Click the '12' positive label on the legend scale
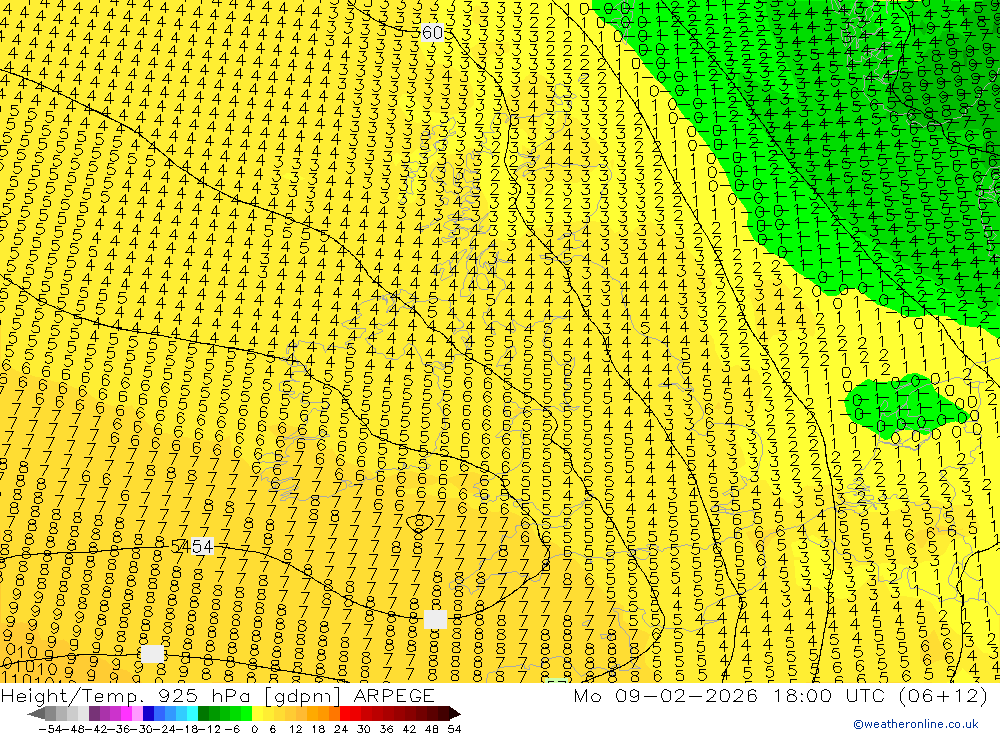 point(295,729)
